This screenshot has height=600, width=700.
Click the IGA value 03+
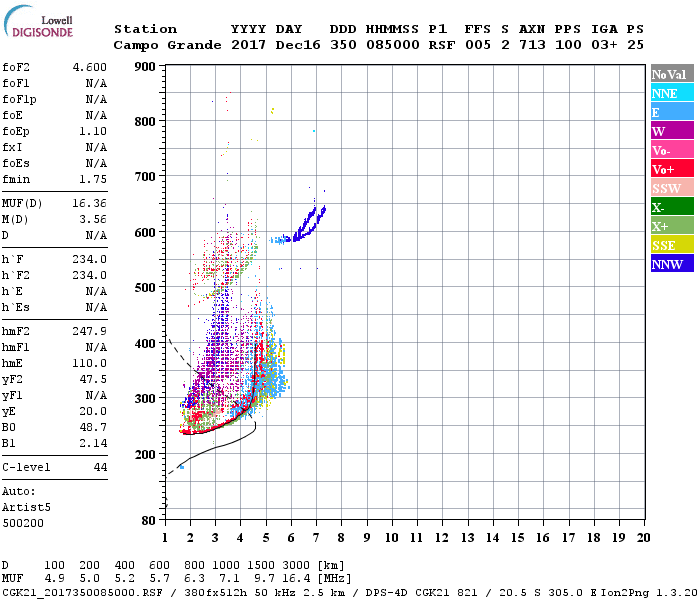pos(604,45)
